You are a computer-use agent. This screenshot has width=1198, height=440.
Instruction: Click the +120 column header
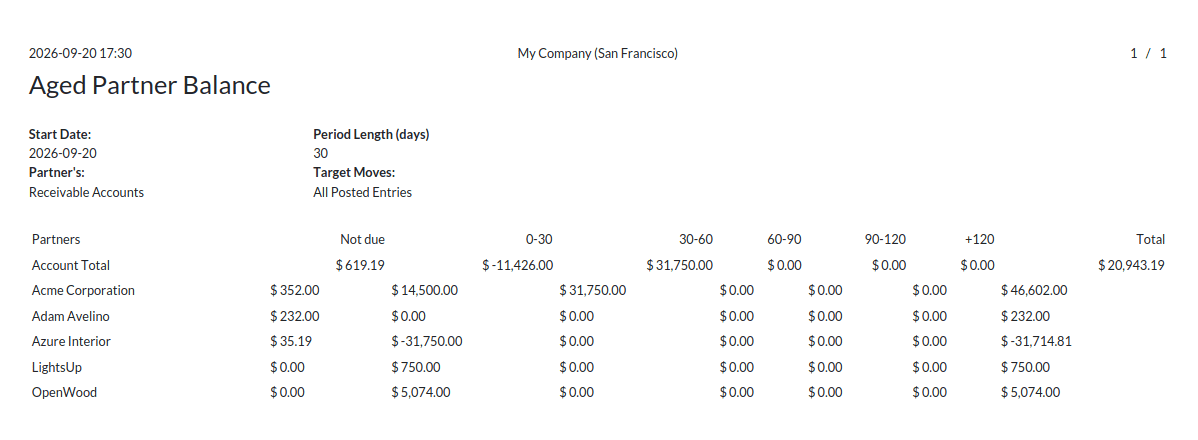coord(979,239)
